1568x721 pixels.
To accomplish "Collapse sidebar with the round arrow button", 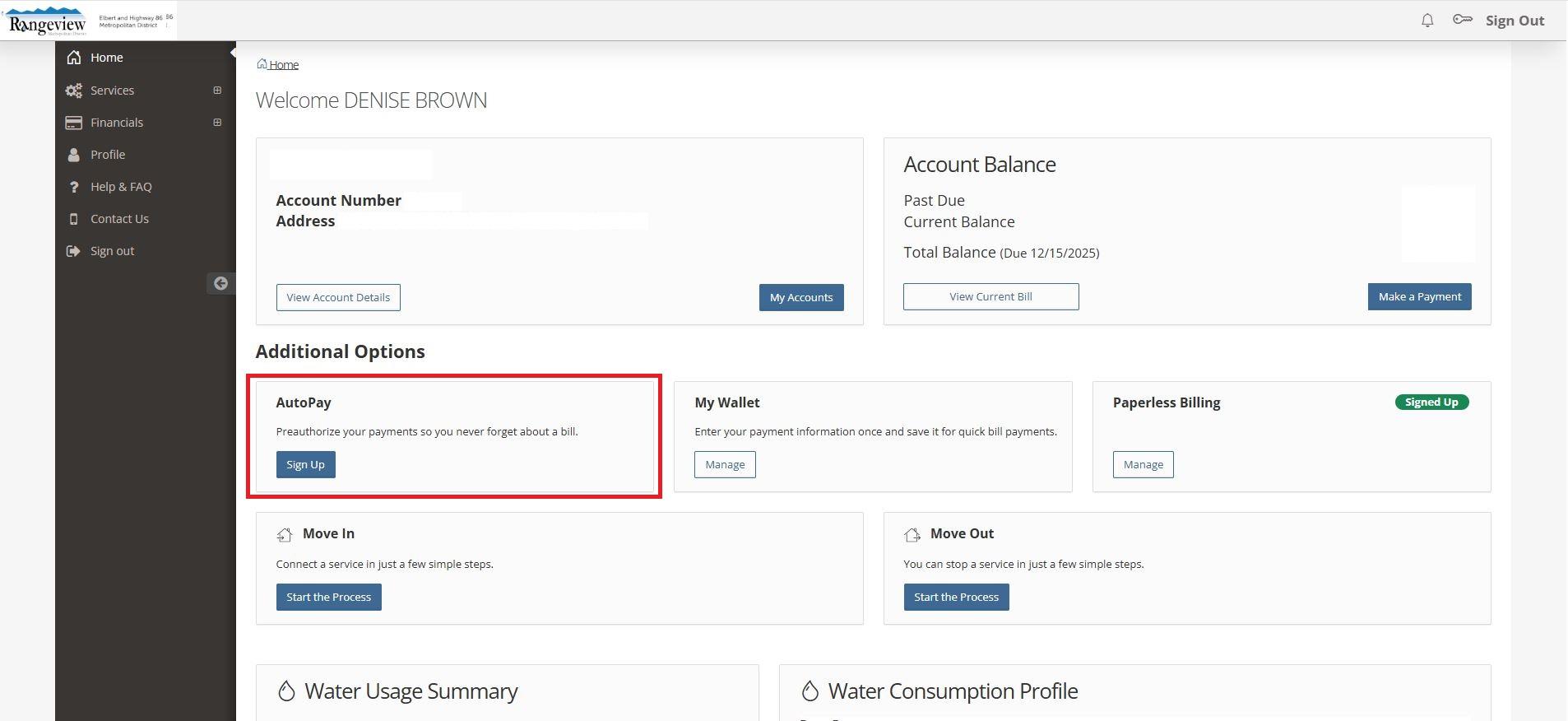I will 220,283.
